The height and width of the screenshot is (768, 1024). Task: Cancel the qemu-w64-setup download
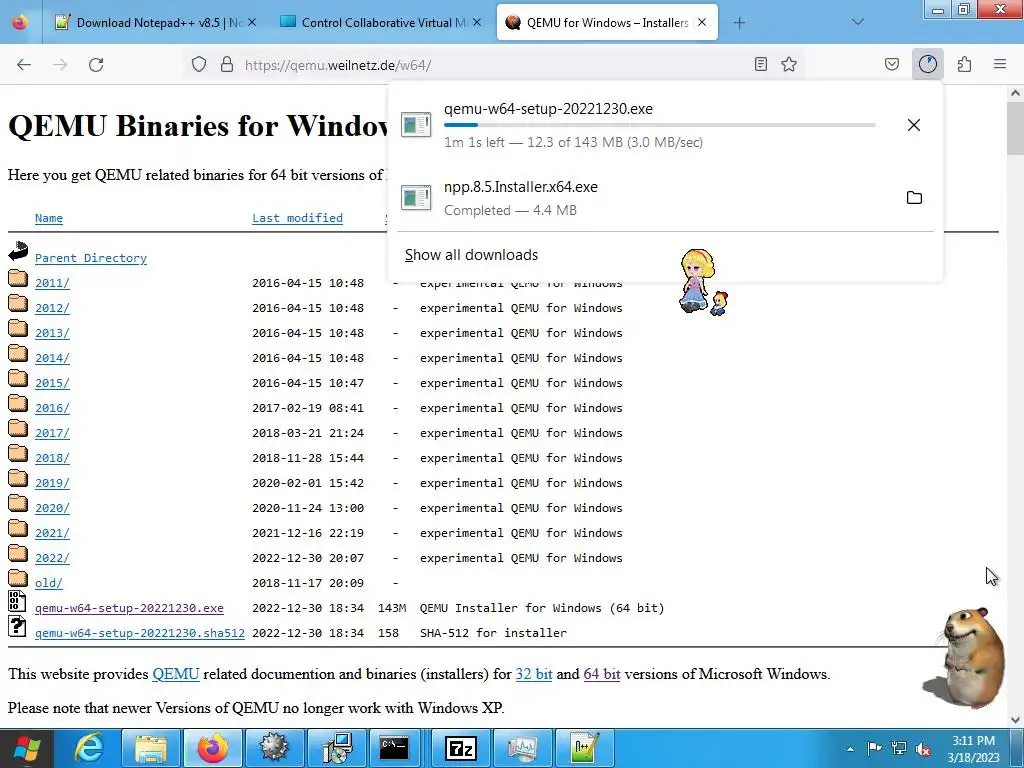[914, 125]
